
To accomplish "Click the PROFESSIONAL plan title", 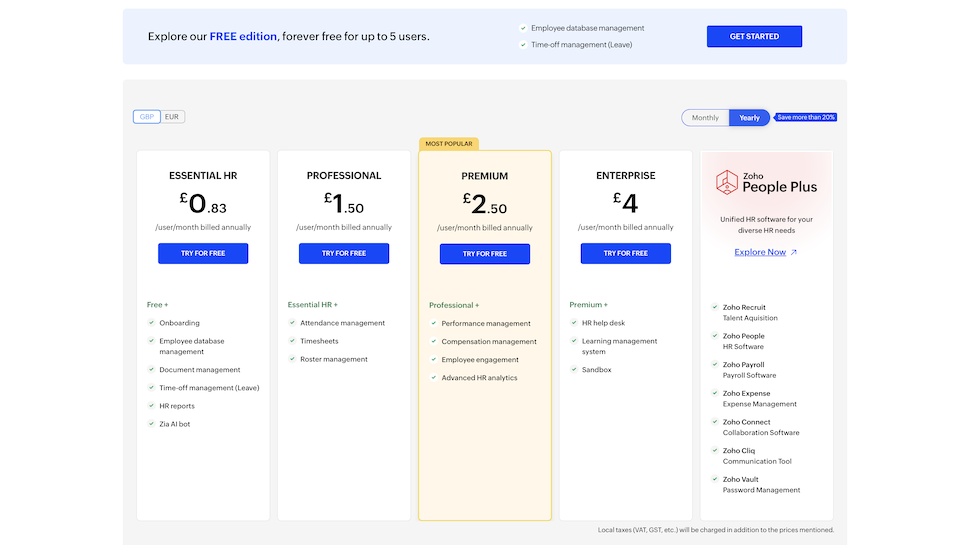I will [344, 176].
